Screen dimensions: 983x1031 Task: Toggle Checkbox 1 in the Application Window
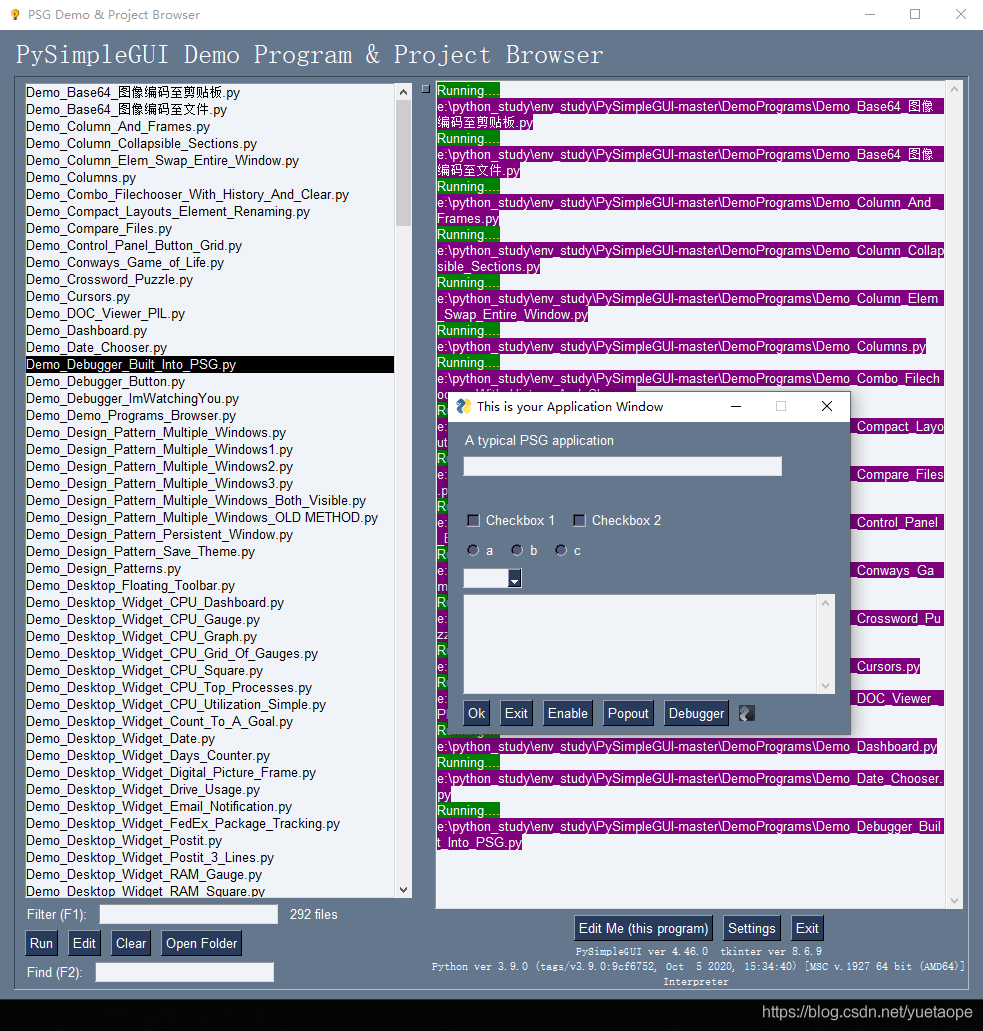coord(473,521)
